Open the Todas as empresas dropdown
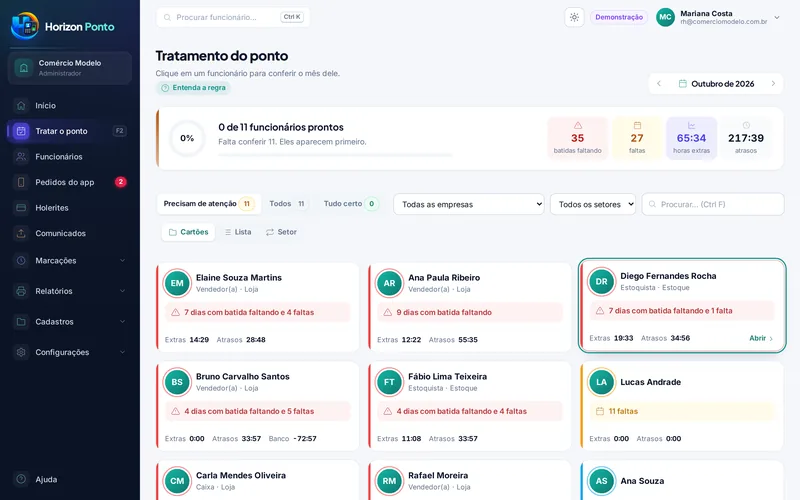The height and width of the screenshot is (500, 800). [x=469, y=204]
